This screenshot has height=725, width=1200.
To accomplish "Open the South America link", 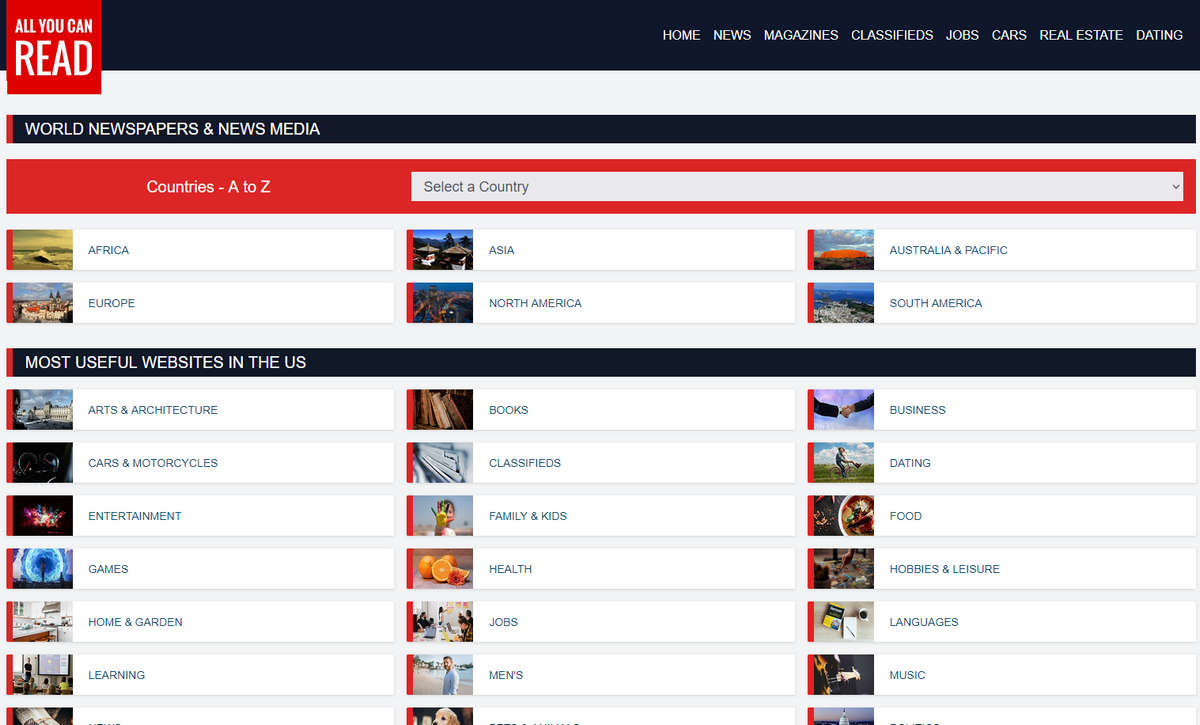I will click(x=936, y=303).
